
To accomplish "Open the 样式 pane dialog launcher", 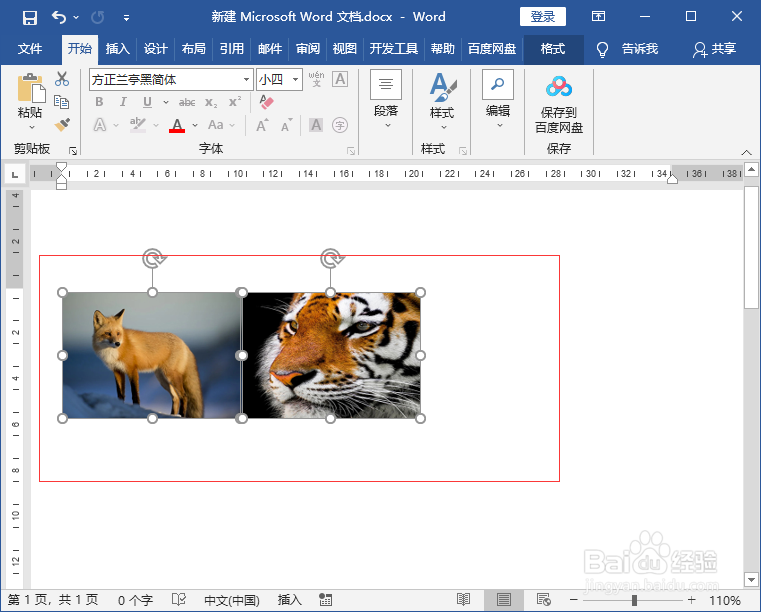I will 463,151.
